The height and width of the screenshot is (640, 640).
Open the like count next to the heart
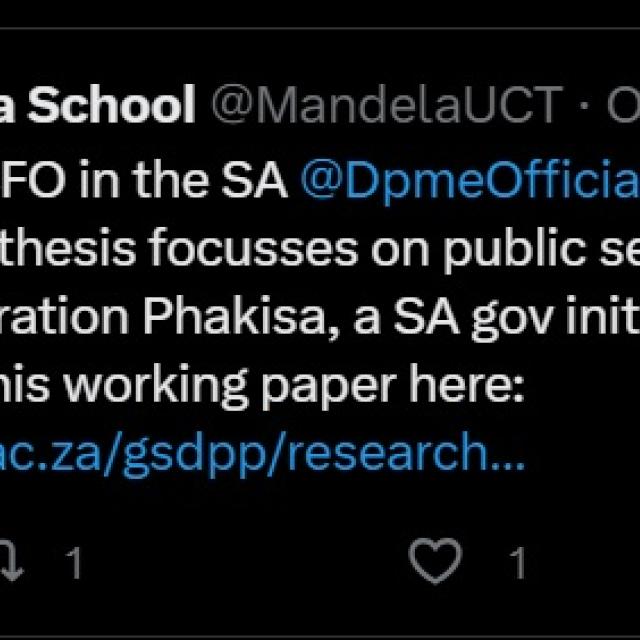click(518, 563)
